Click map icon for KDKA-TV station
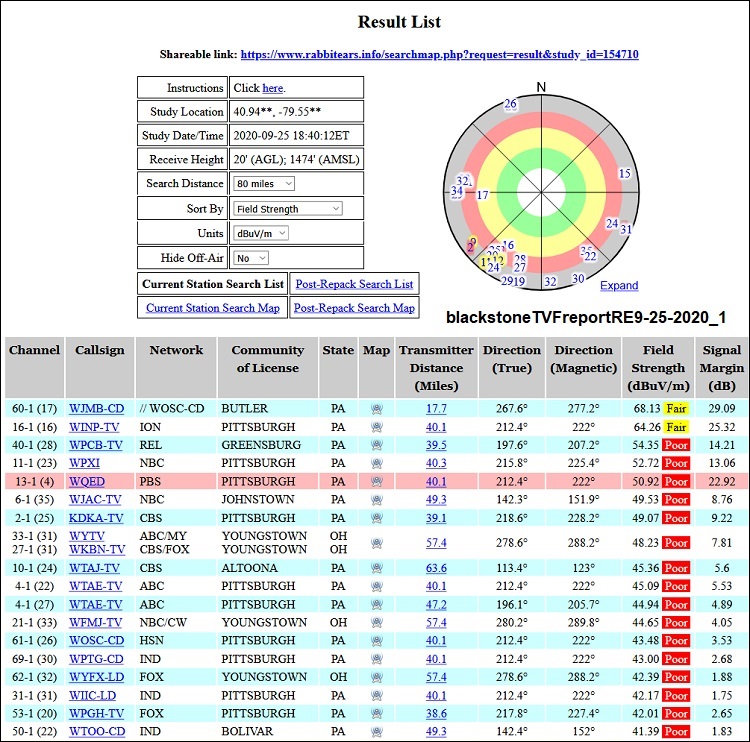This screenshot has width=750, height=742. (376, 518)
